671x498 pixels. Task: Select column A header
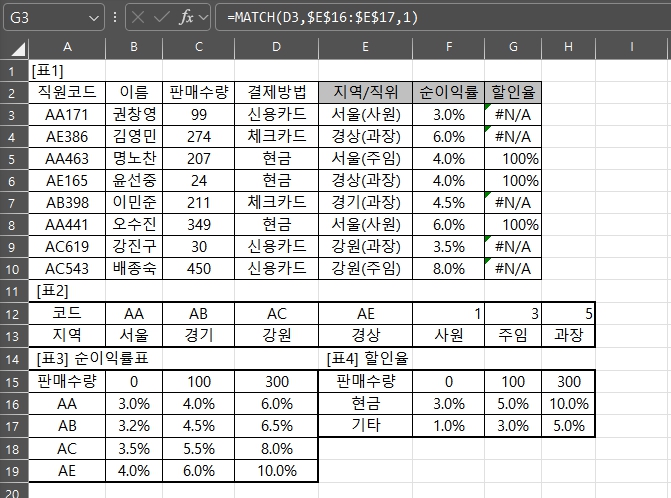(x=67, y=47)
